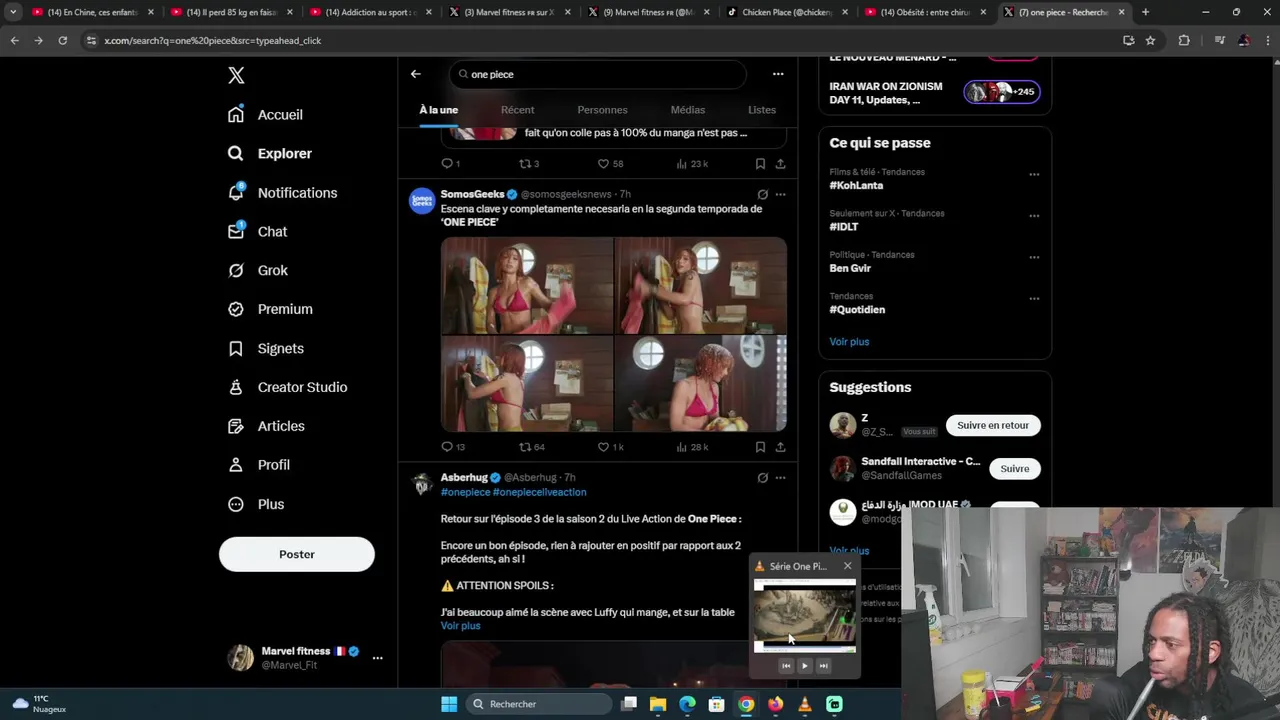Switch to the Listes tab
The height and width of the screenshot is (720, 1280).
pos(762,110)
